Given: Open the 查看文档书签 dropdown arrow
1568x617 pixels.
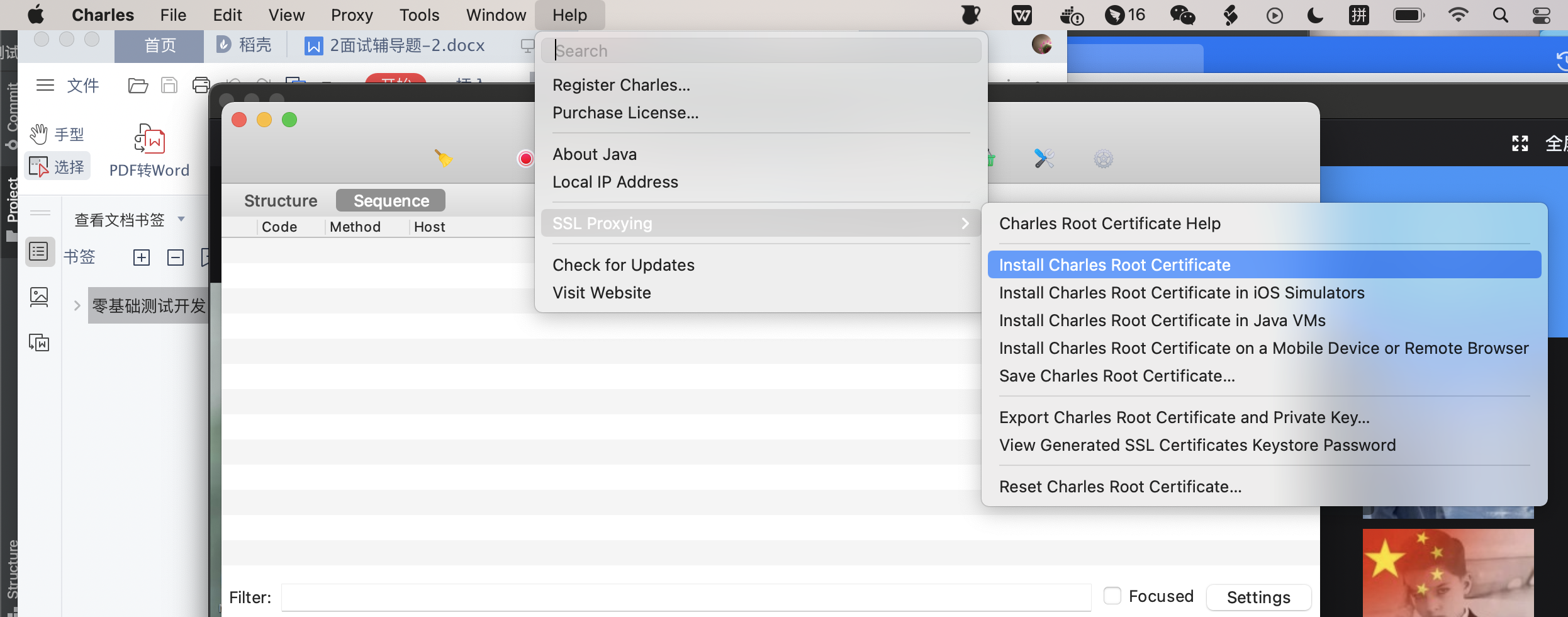Looking at the screenshot, I should pos(181,219).
